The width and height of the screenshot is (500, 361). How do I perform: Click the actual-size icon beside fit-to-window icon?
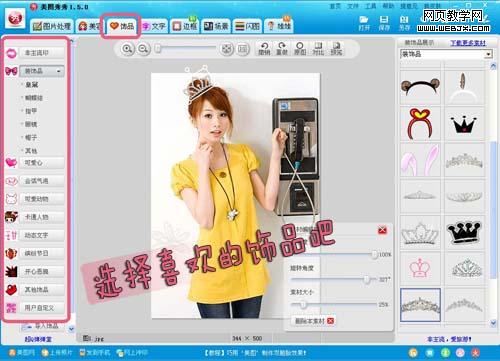(x=243, y=49)
